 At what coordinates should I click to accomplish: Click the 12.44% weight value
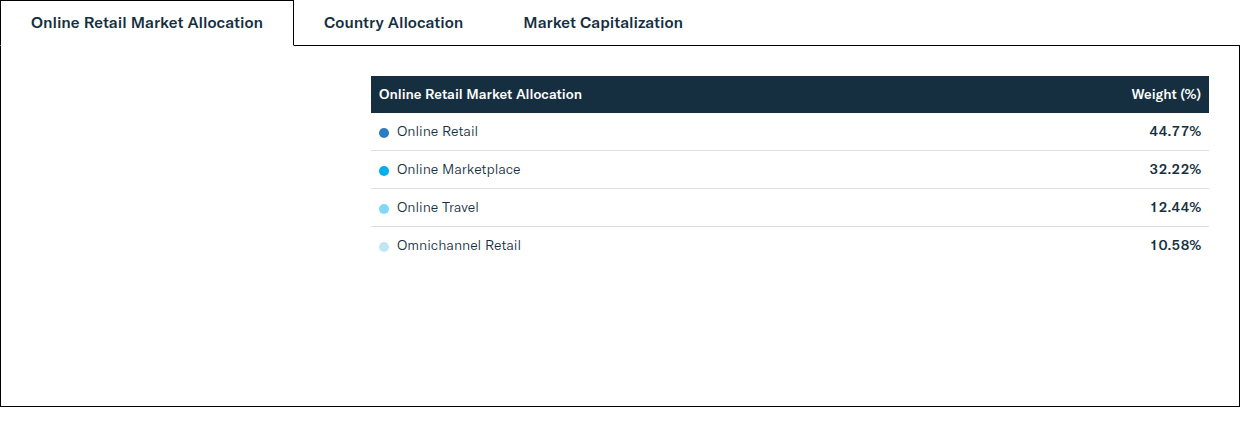[1175, 207]
